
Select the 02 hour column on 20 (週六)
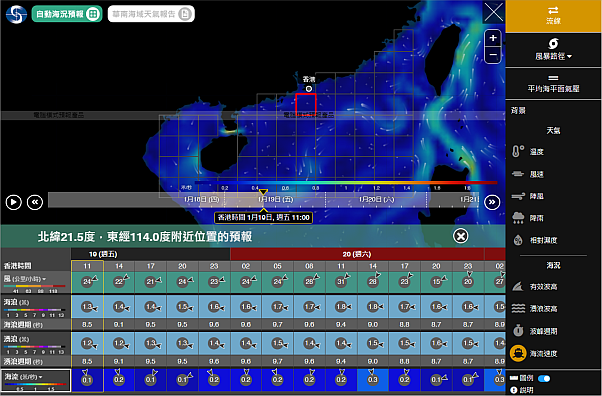[x=246, y=266]
